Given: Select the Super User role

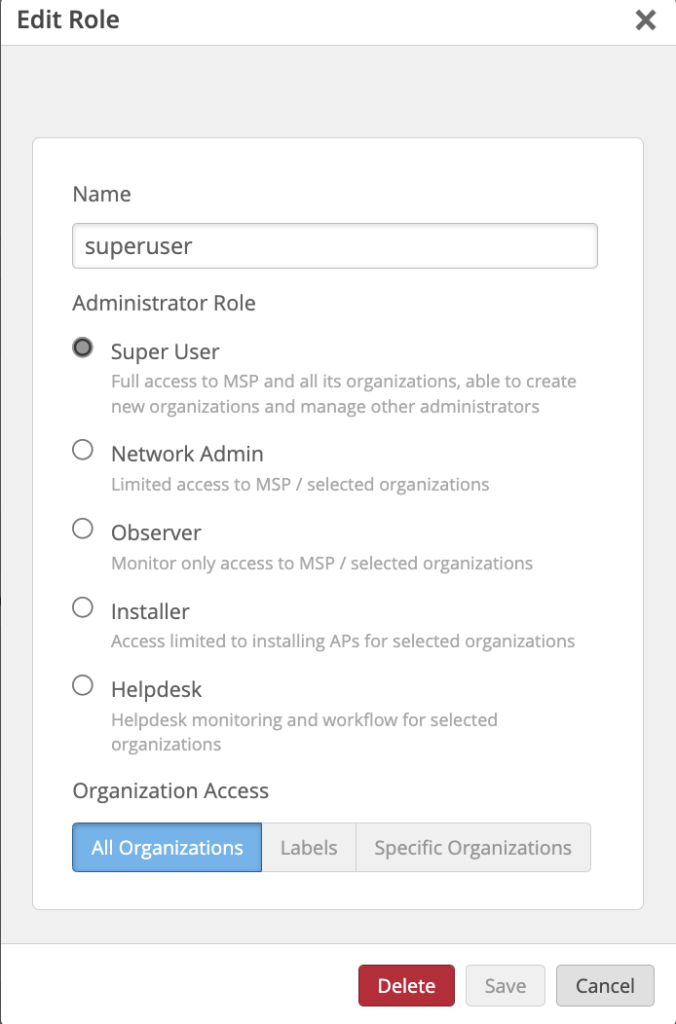Looking at the screenshot, I should click(82, 348).
